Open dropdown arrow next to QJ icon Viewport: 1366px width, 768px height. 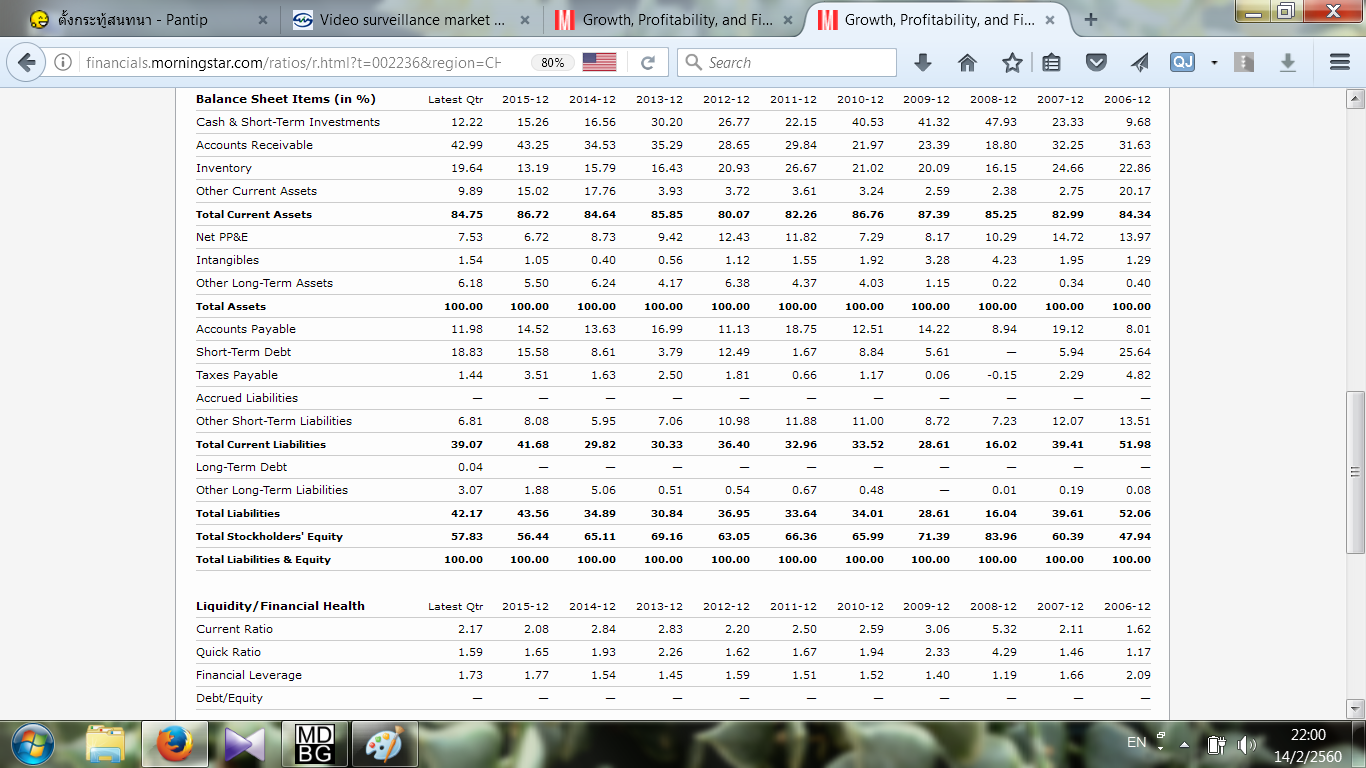(x=1214, y=62)
